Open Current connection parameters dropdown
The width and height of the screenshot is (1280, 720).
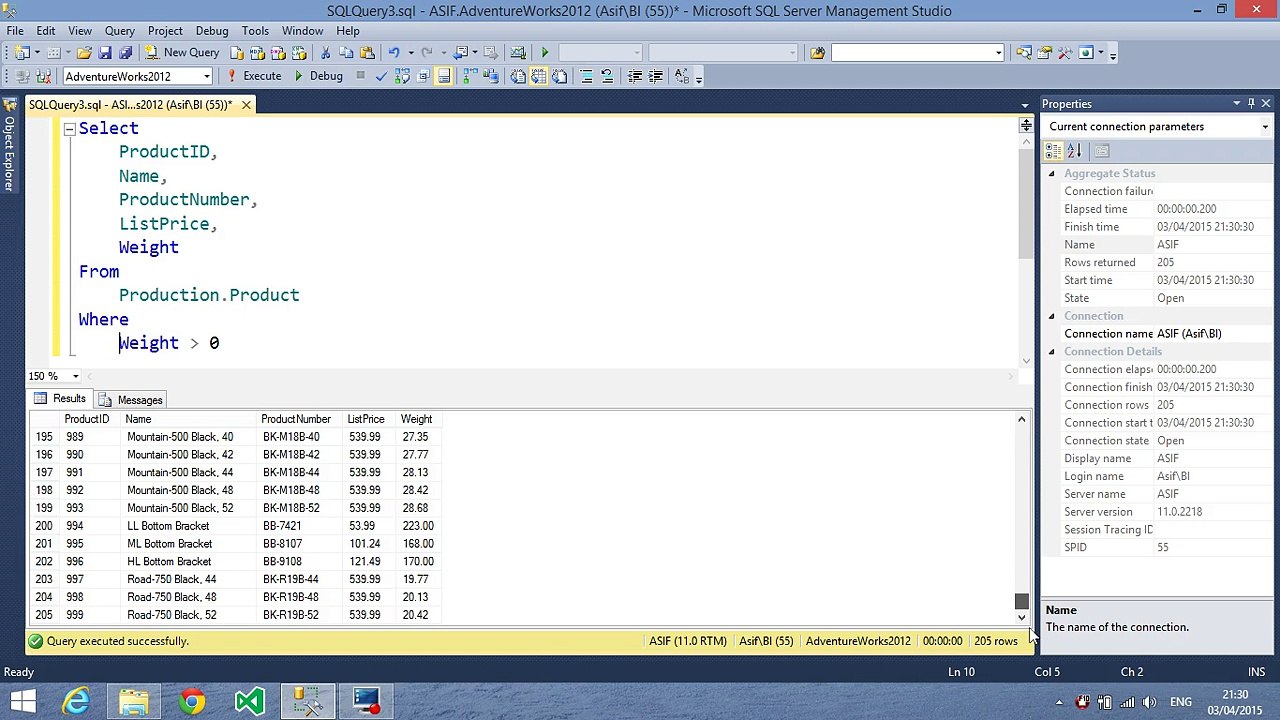click(x=1265, y=127)
